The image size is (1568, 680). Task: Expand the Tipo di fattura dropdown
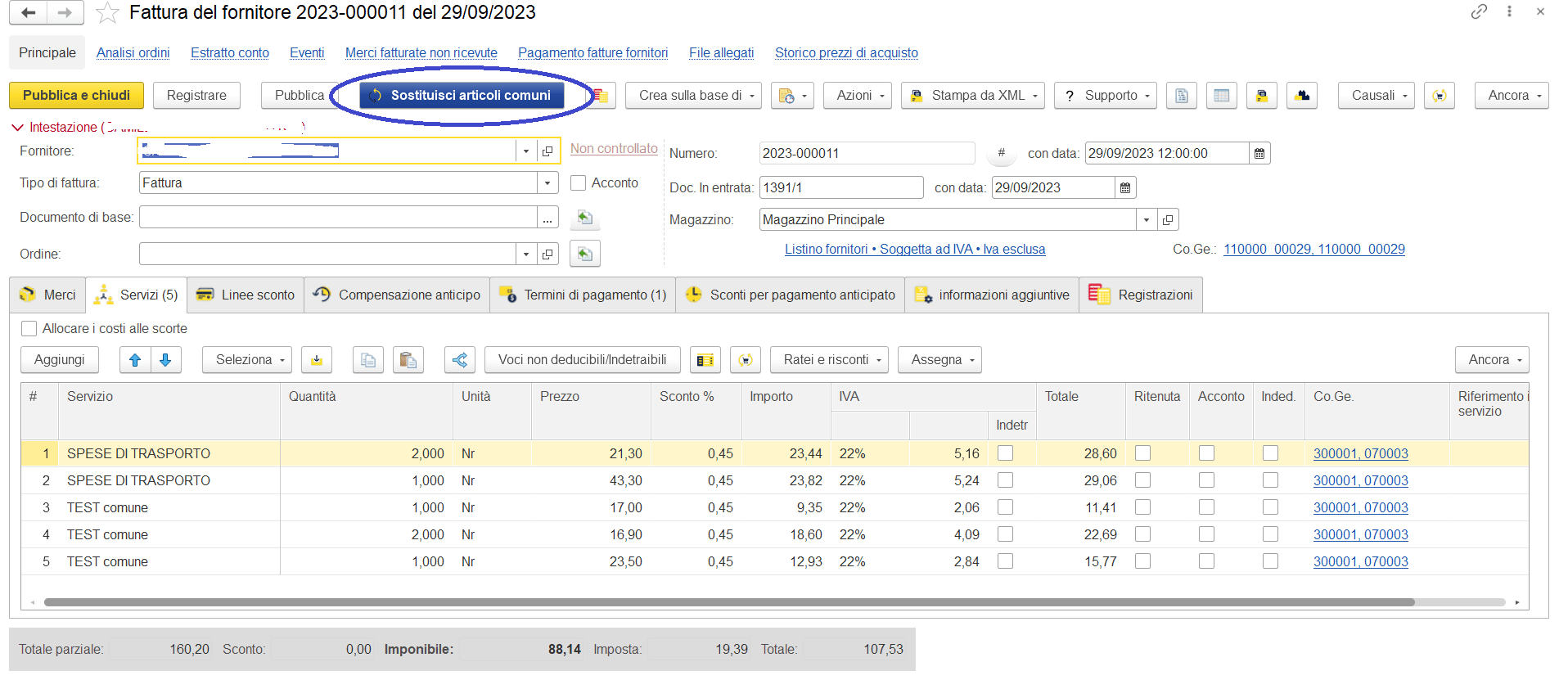[x=547, y=183]
